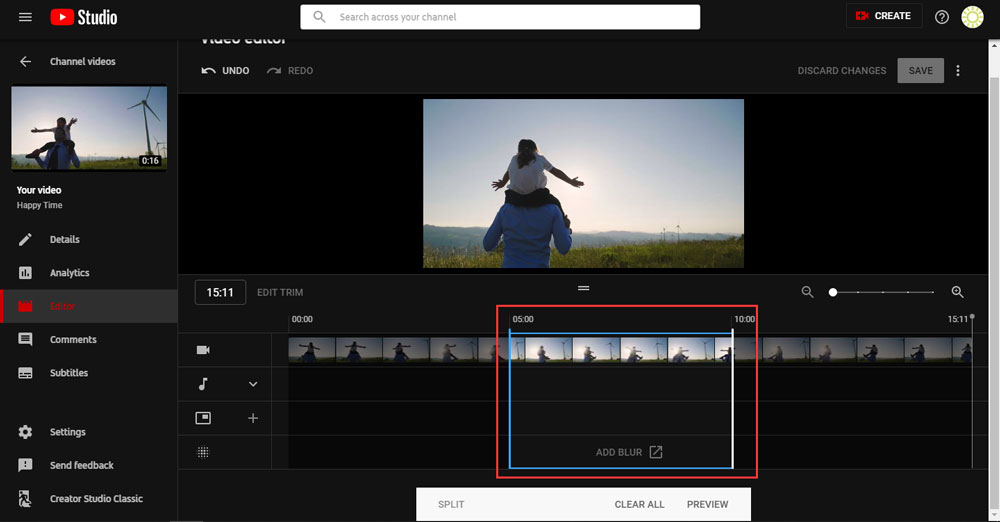Viewport: 1000px width, 522px height.
Task: Click the 00:00 timeline marker
Action: (302, 319)
